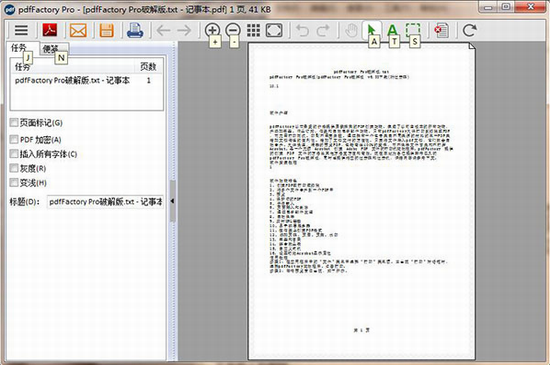The image size is (550, 365).
Task: Click the delete page icon with red X
Action: pyautogui.click(x=441, y=31)
